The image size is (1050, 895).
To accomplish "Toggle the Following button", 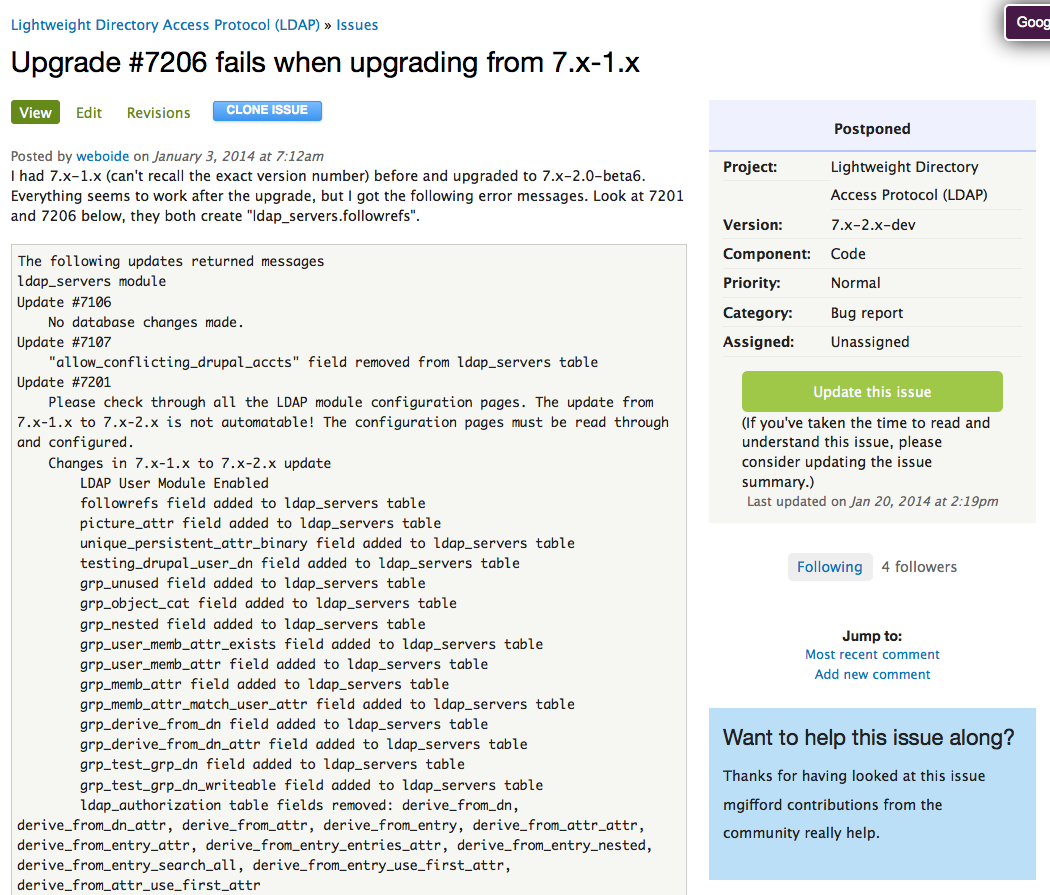I will click(x=829, y=567).
